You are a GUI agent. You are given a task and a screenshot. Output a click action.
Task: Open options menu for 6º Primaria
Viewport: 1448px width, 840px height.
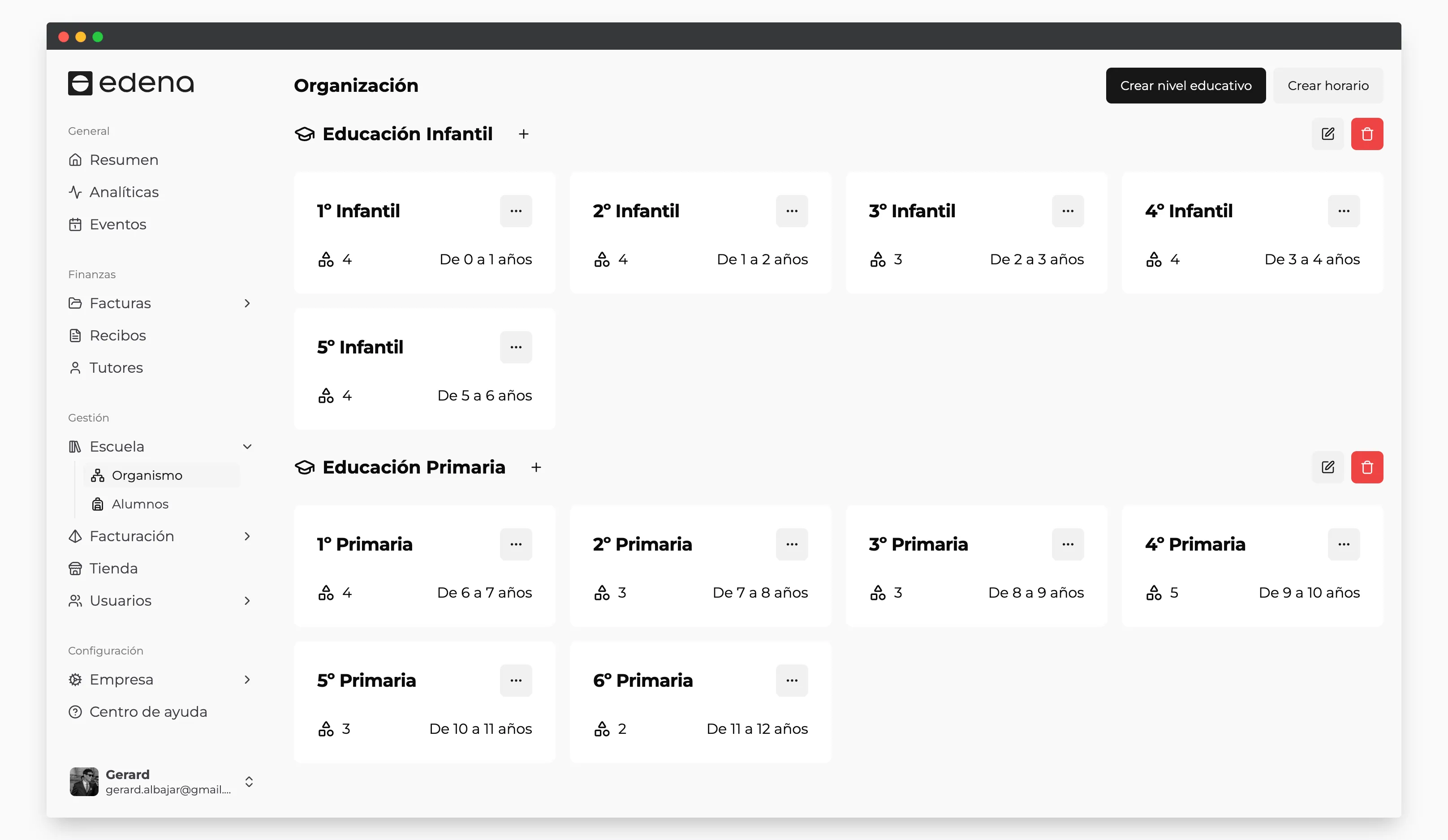click(792, 680)
